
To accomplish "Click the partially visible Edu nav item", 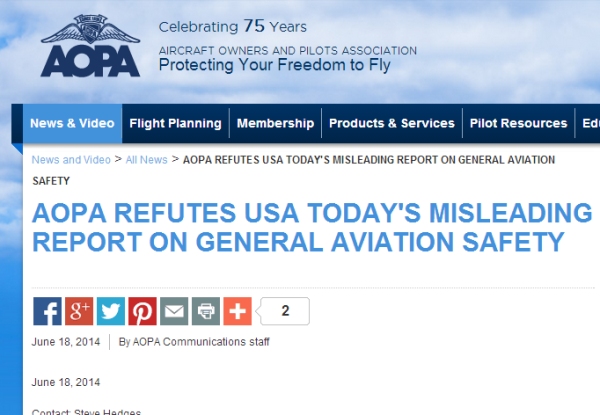I will 590,124.
